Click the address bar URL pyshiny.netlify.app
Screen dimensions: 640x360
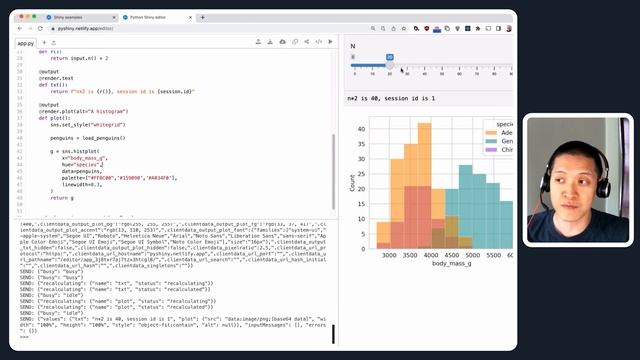[x=85, y=29]
